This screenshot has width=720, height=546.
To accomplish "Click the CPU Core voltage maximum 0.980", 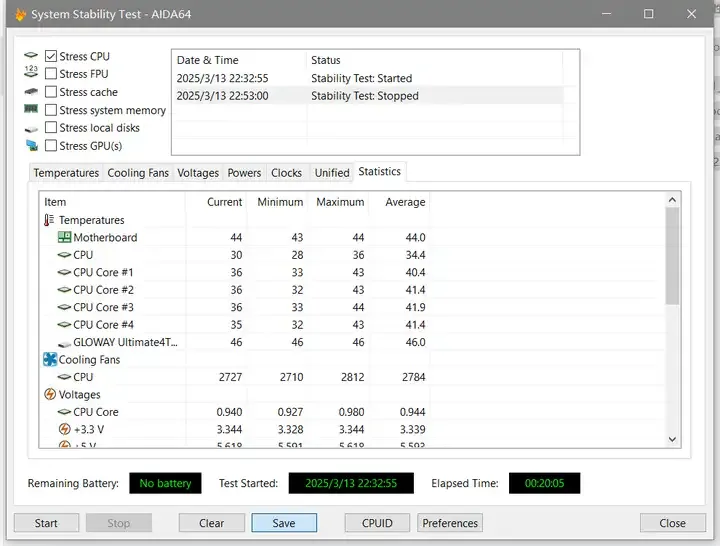I will click(x=351, y=412).
